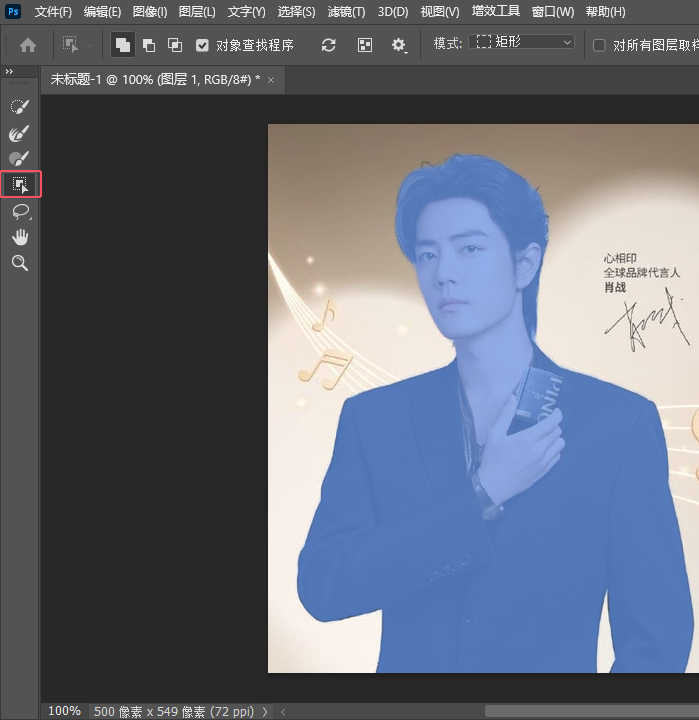This screenshot has width=699, height=720.
Task: Open the 视图(V) menu
Action: pos(440,11)
